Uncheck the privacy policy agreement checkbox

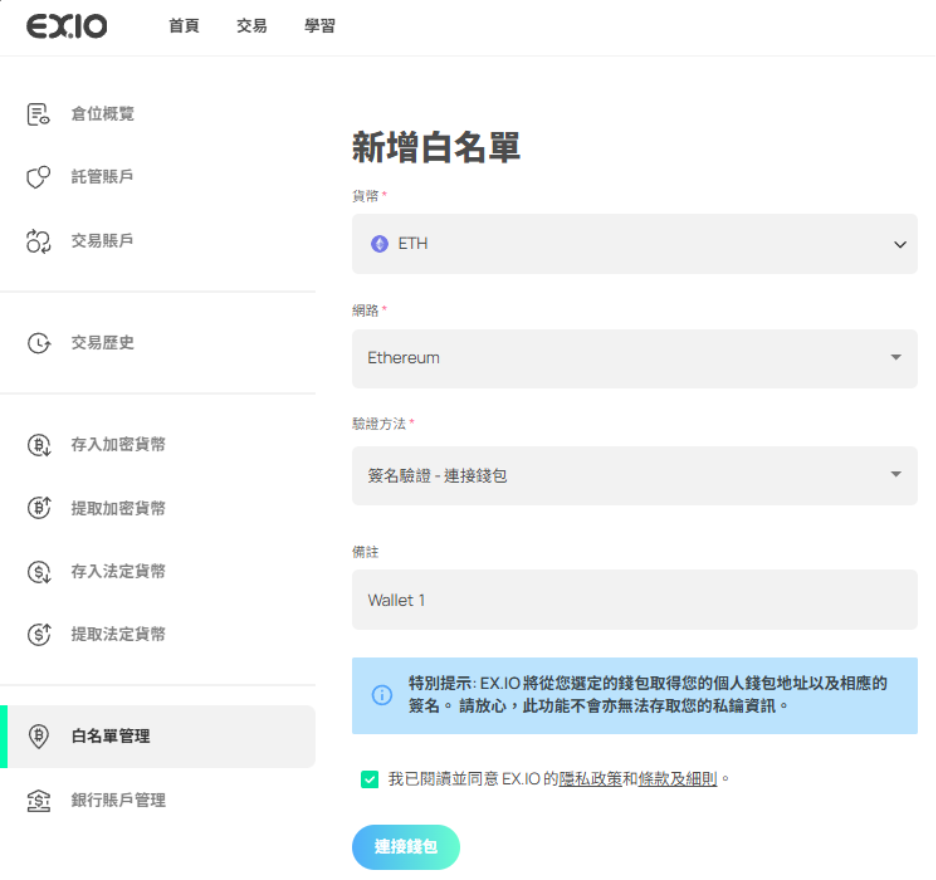pyautogui.click(x=370, y=779)
